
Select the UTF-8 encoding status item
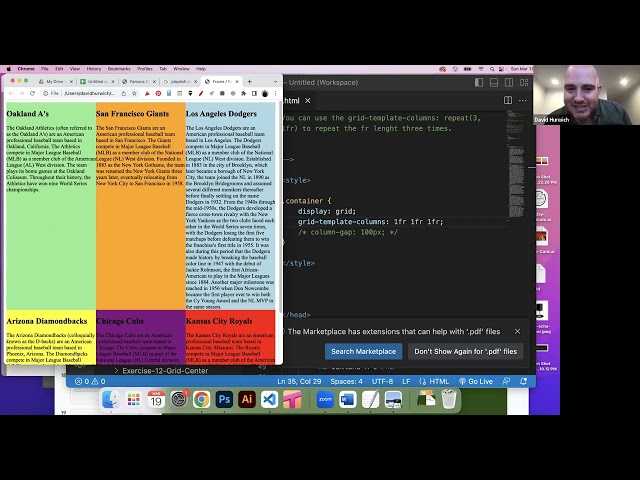coord(382,381)
